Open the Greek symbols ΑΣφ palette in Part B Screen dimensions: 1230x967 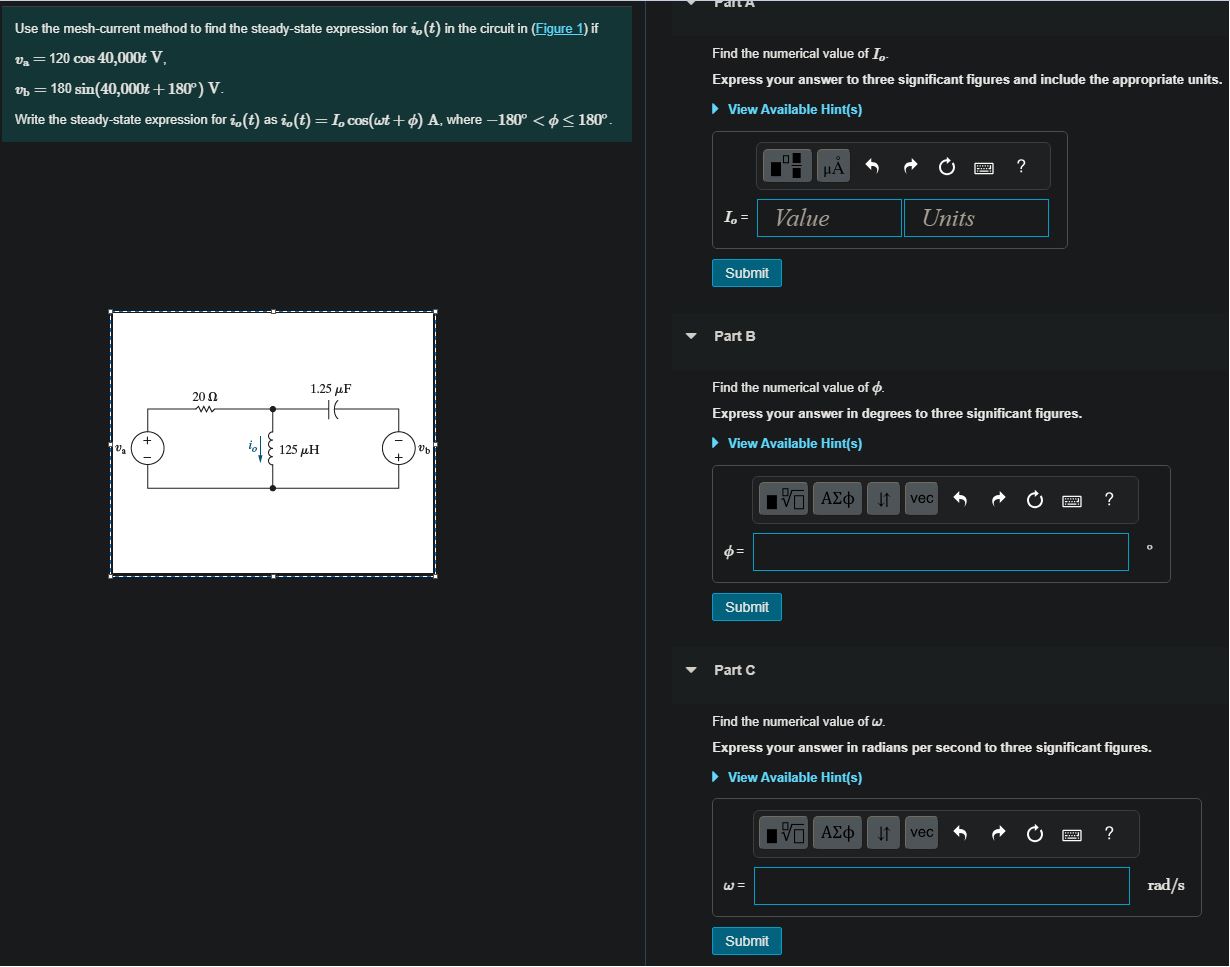[837, 498]
